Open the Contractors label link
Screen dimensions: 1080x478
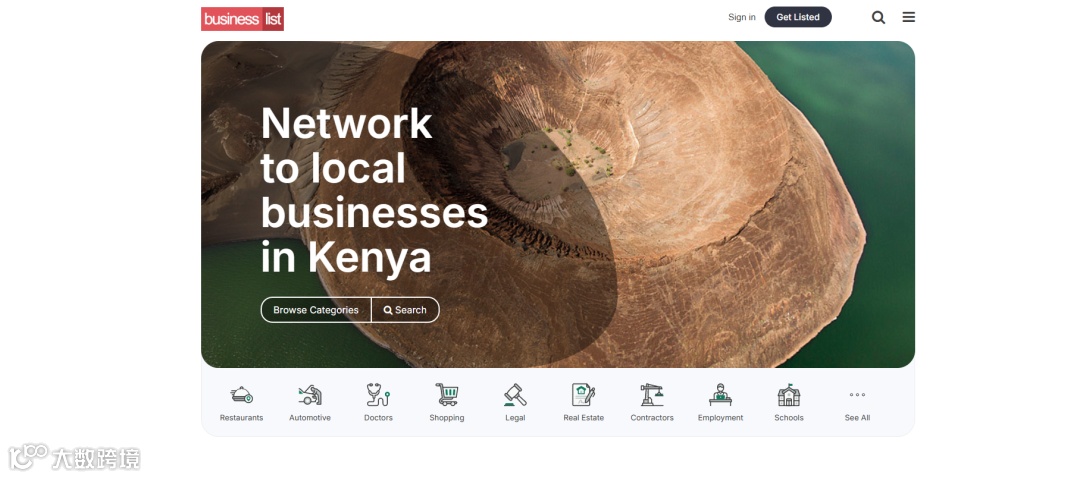[x=652, y=417]
